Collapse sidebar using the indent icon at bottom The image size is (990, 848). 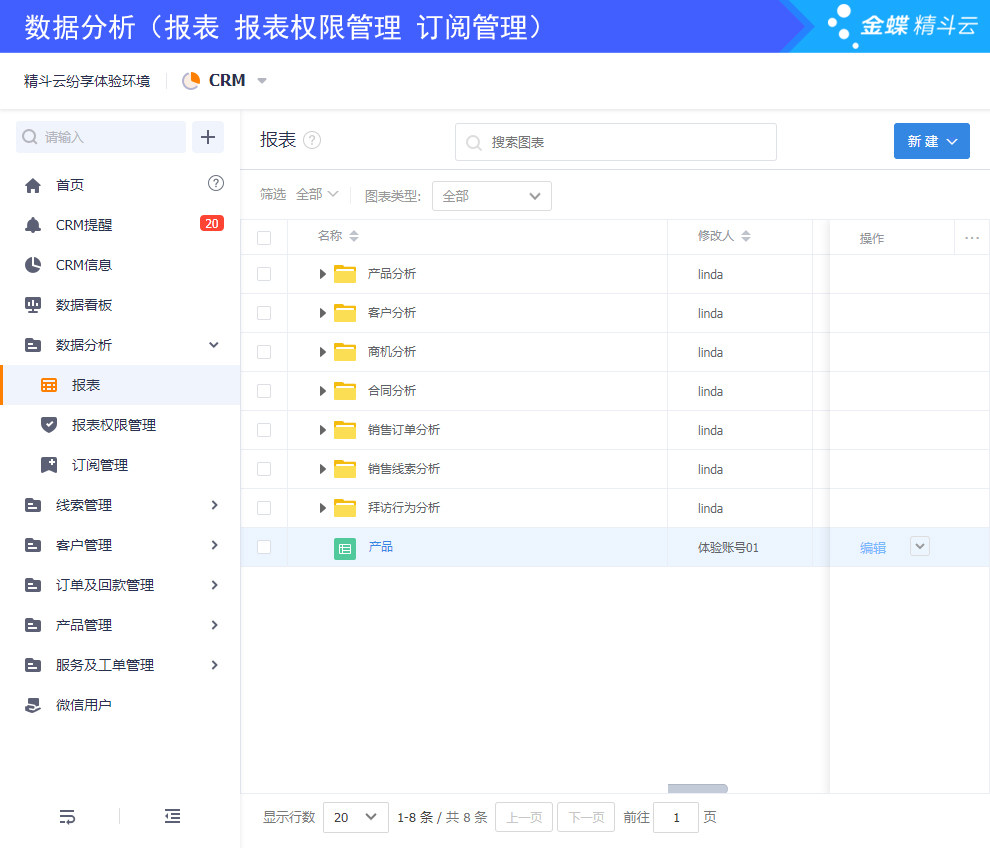(172, 816)
